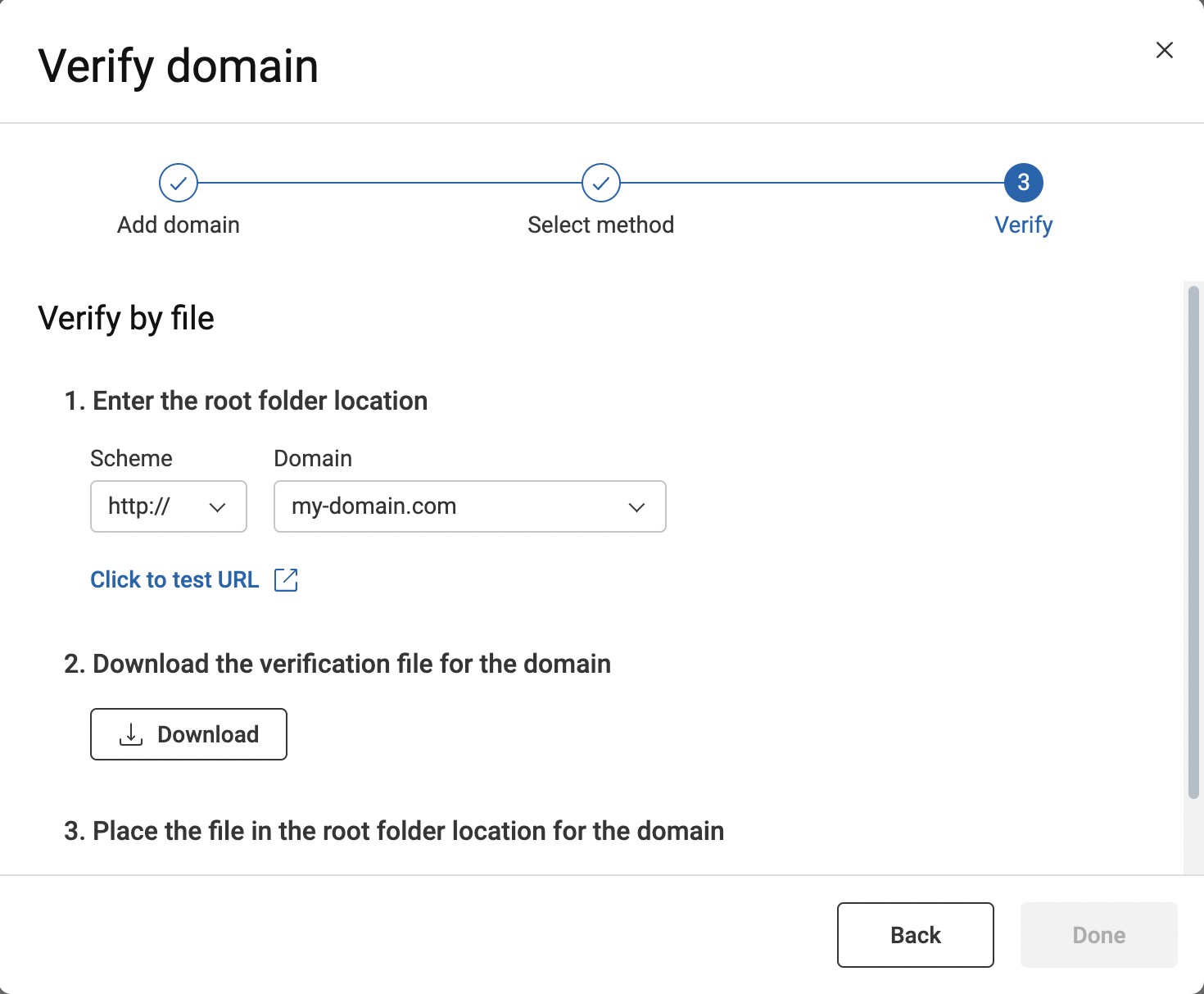Click the chevron arrow in the Domain dropdown

click(636, 507)
